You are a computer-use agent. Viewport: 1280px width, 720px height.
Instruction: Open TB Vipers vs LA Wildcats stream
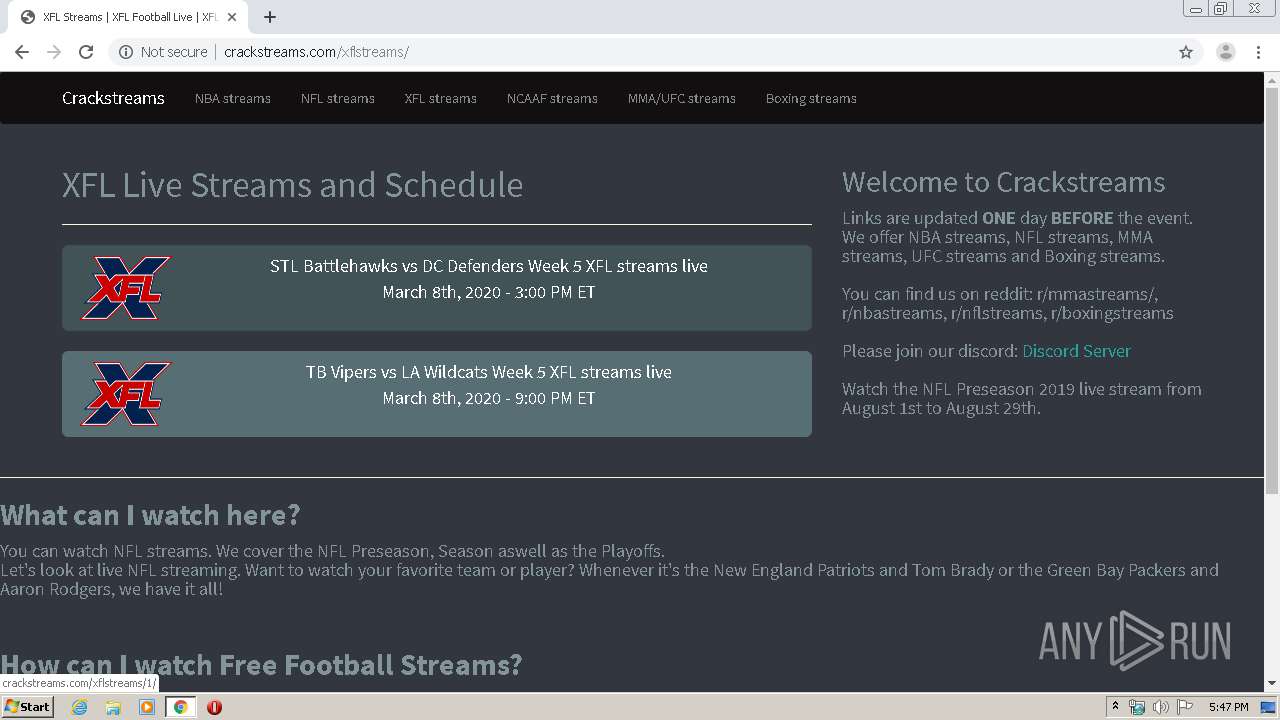(437, 394)
